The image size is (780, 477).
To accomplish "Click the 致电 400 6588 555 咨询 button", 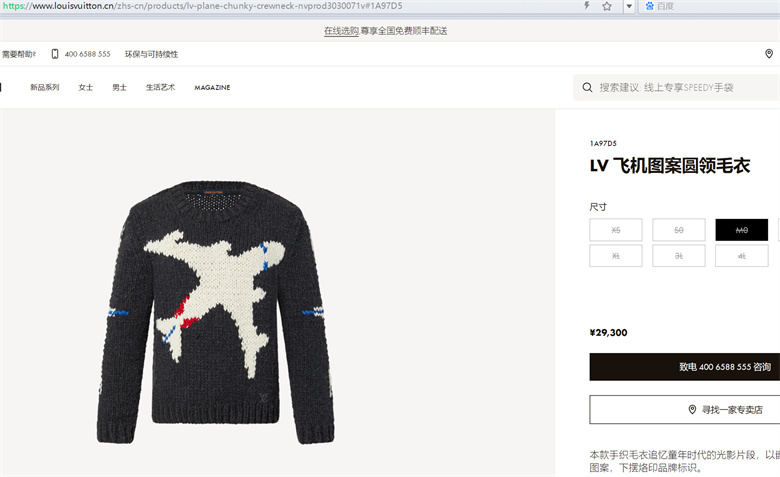I will coord(684,367).
